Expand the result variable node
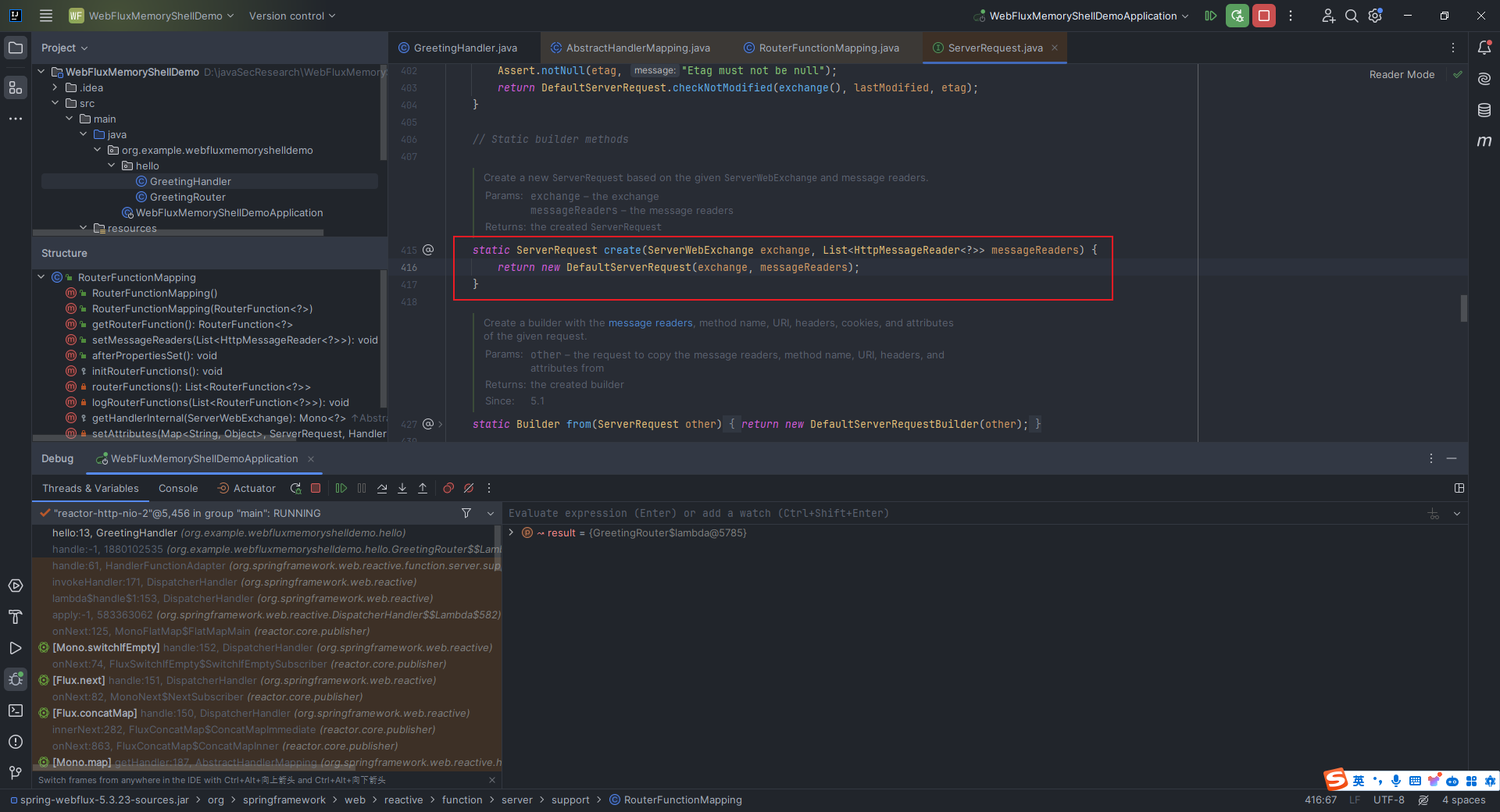The image size is (1500, 812). pyautogui.click(x=512, y=532)
